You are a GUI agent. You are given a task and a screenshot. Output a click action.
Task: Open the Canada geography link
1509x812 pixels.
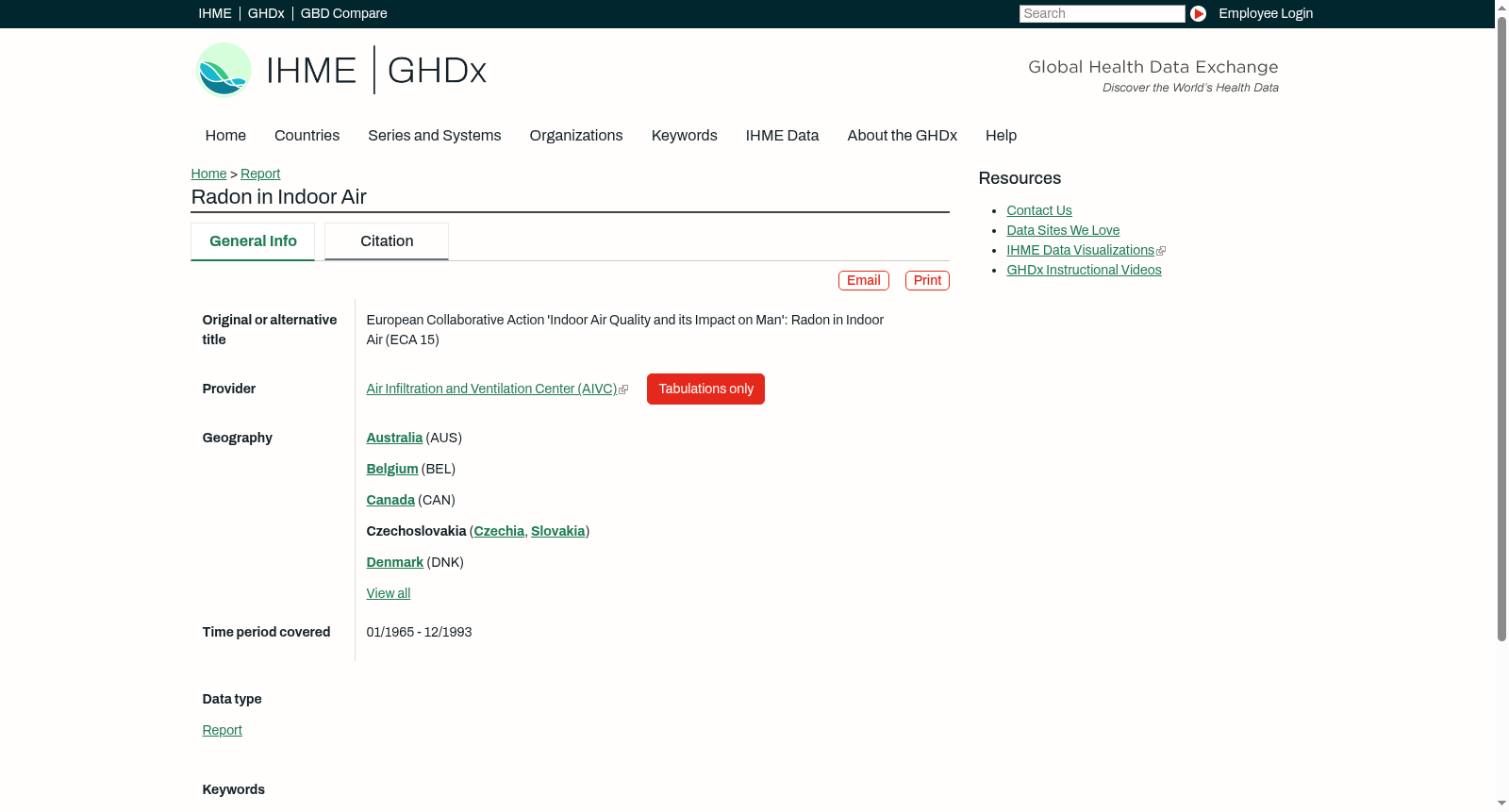pos(390,500)
